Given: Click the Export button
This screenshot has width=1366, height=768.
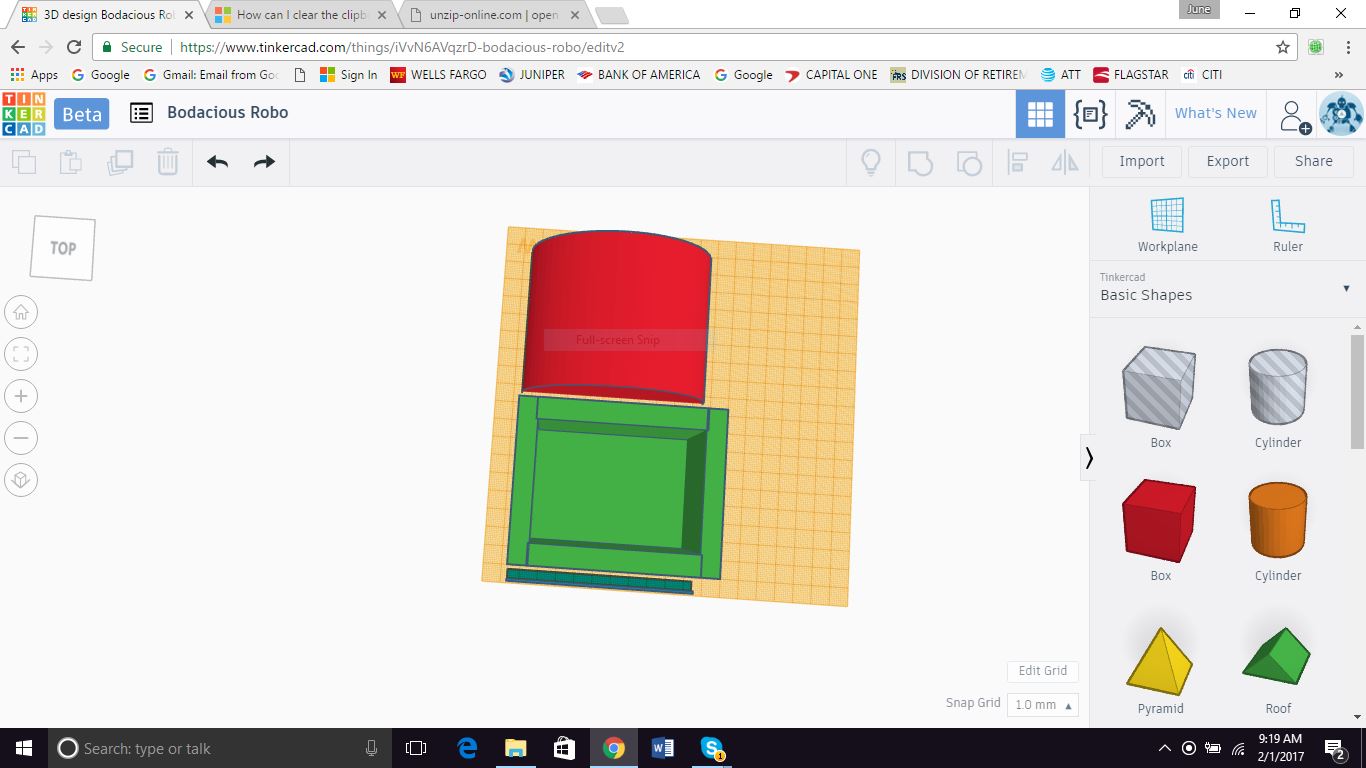Looking at the screenshot, I should coord(1227,161).
